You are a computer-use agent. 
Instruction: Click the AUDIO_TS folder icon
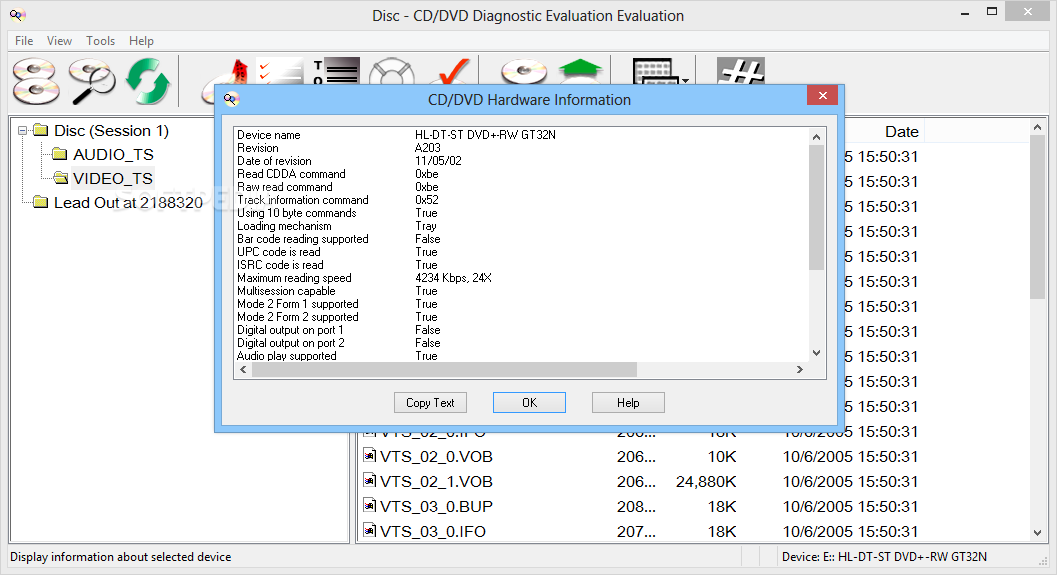(x=60, y=154)
